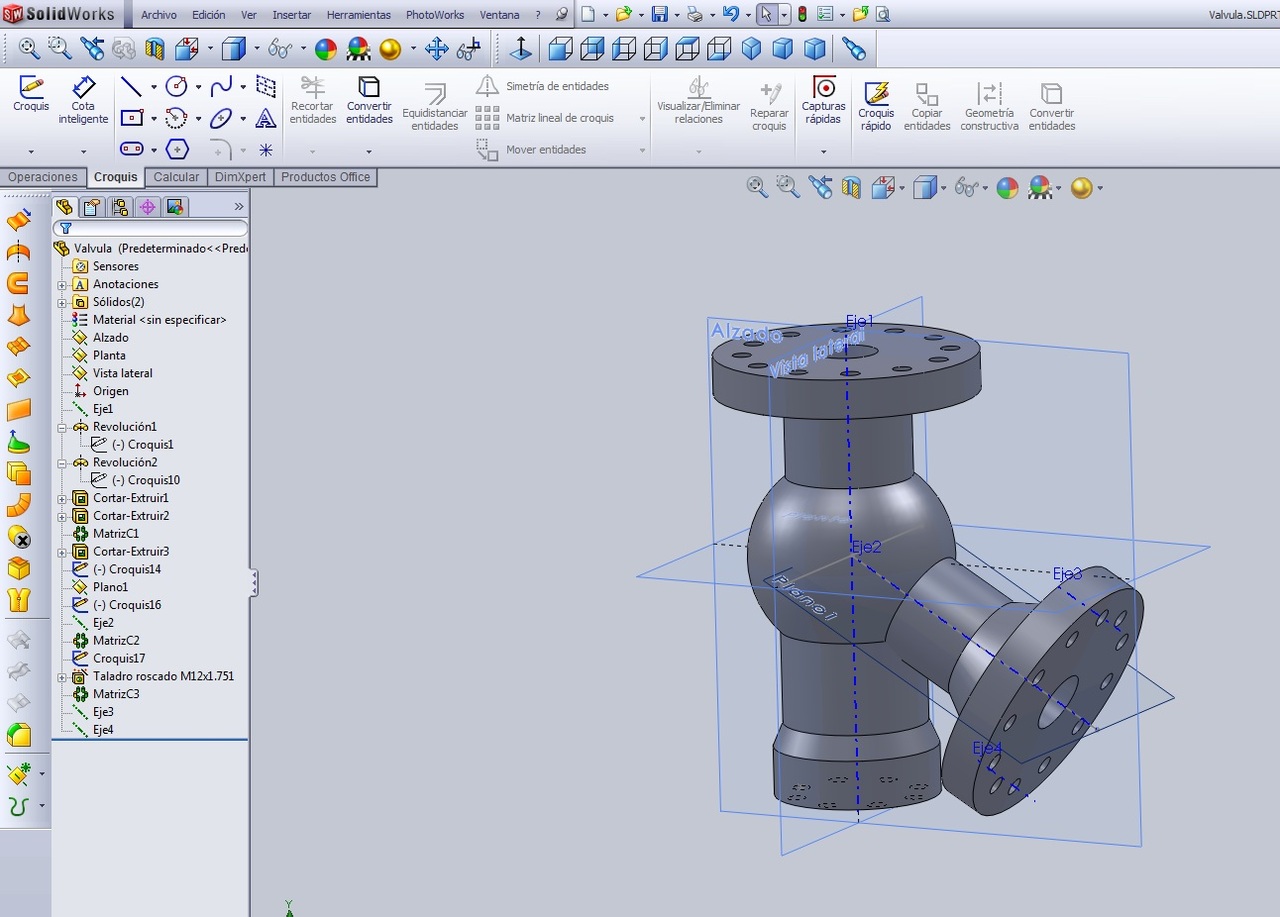Click Recortar entidades button
Screen dimensions: 1280x917
click(313, 100)
